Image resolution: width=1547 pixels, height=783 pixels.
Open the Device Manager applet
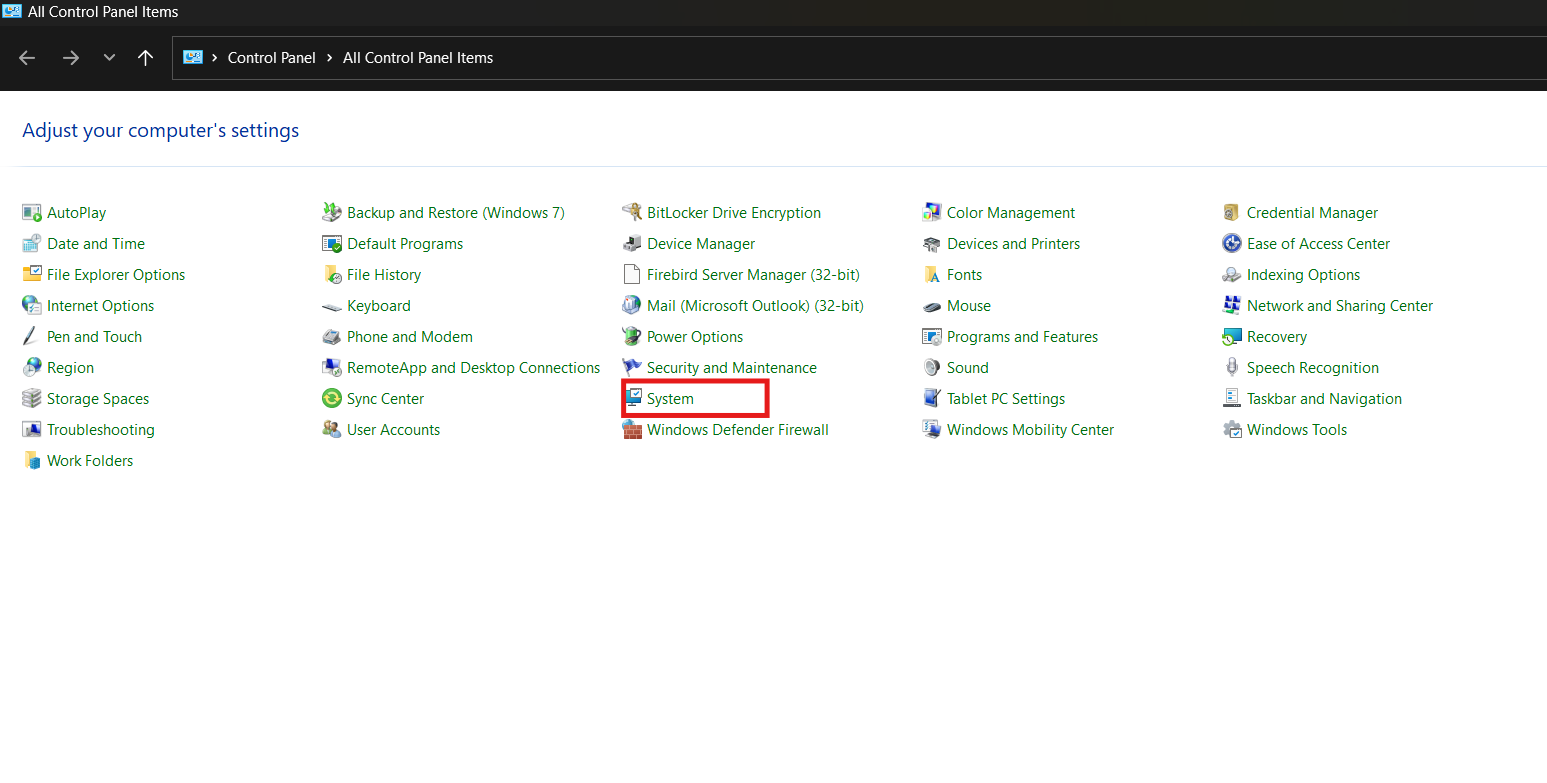click(x=701, y=243)
